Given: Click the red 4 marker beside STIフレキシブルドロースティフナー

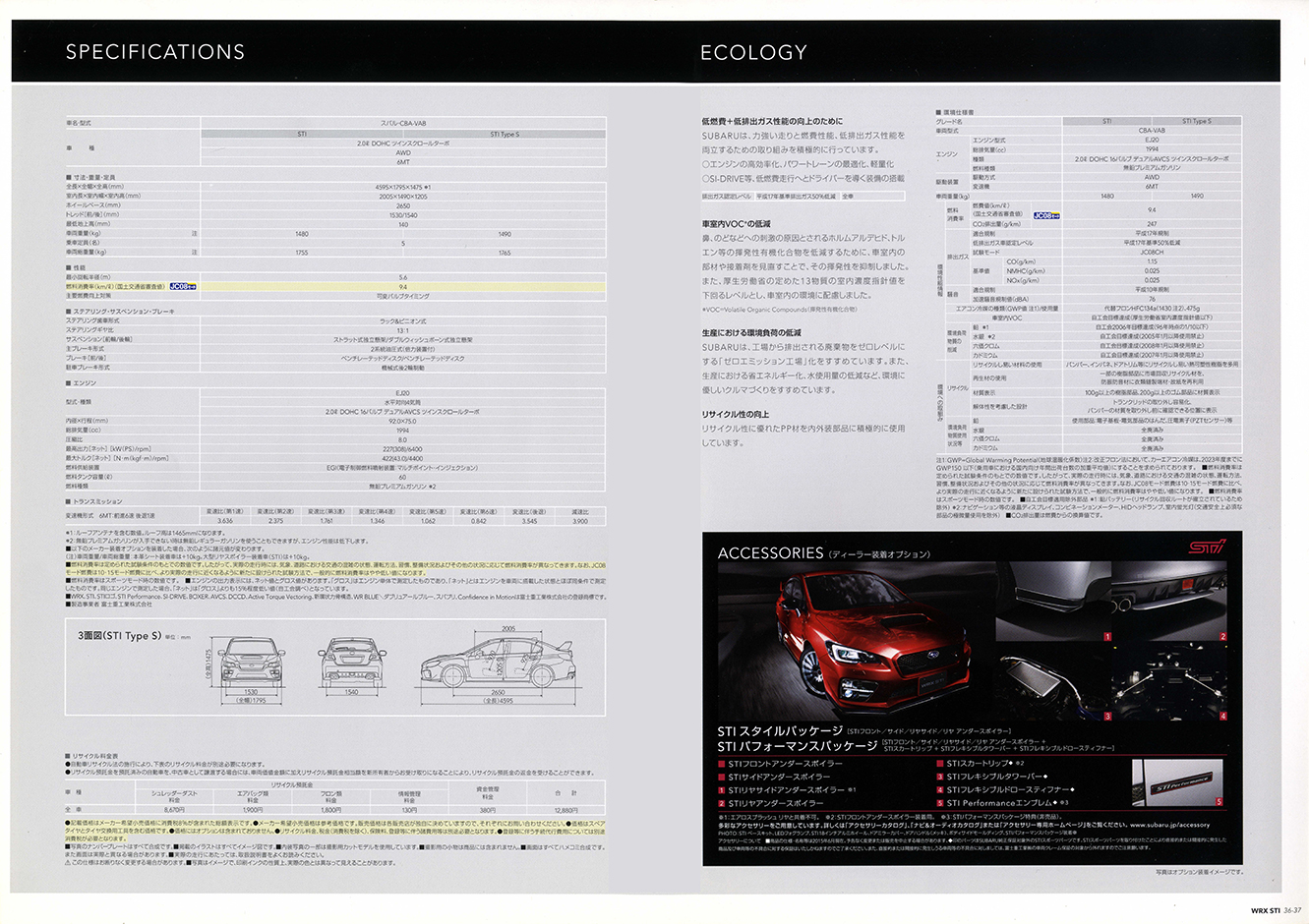Looking at the screenshot, I should (x=939, y=790).
